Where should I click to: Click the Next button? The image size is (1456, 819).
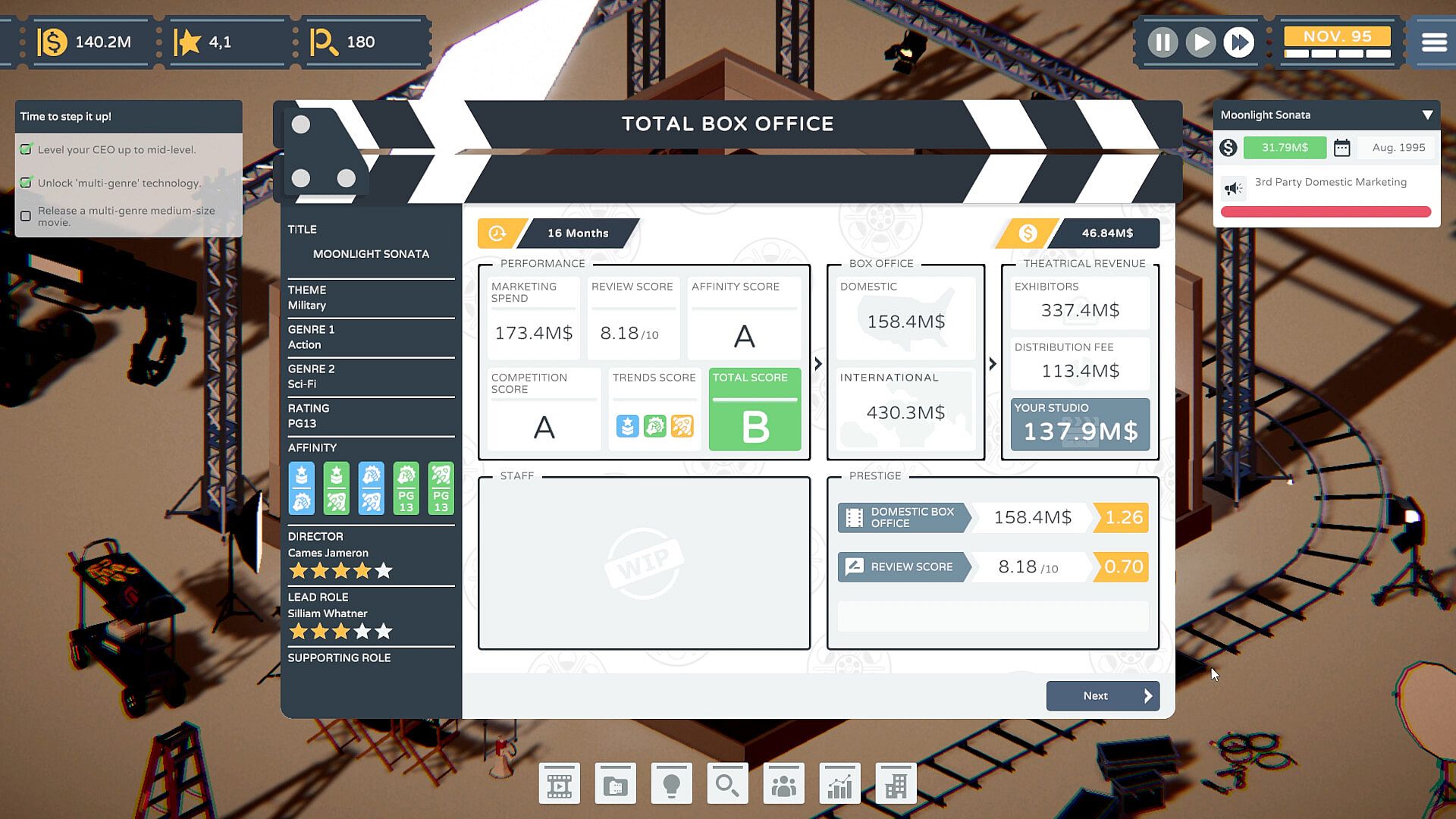tap(1103, 695)
